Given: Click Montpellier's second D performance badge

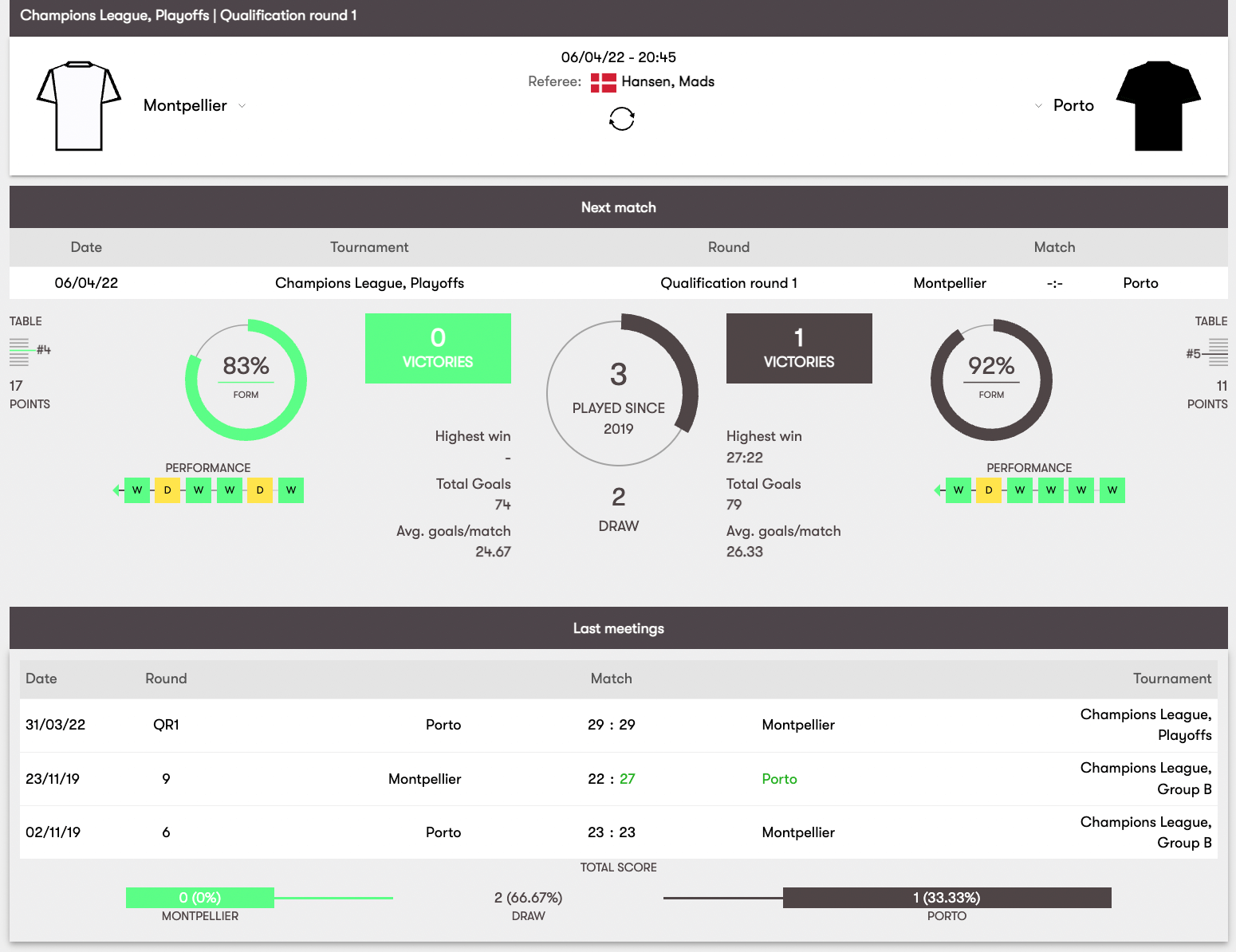Looking at the screenshot, I should tap(260, 490).
